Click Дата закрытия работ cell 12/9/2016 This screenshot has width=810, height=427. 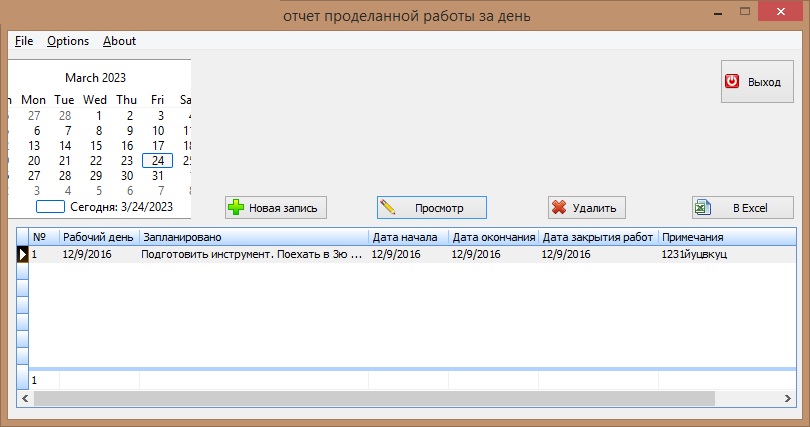598,254
